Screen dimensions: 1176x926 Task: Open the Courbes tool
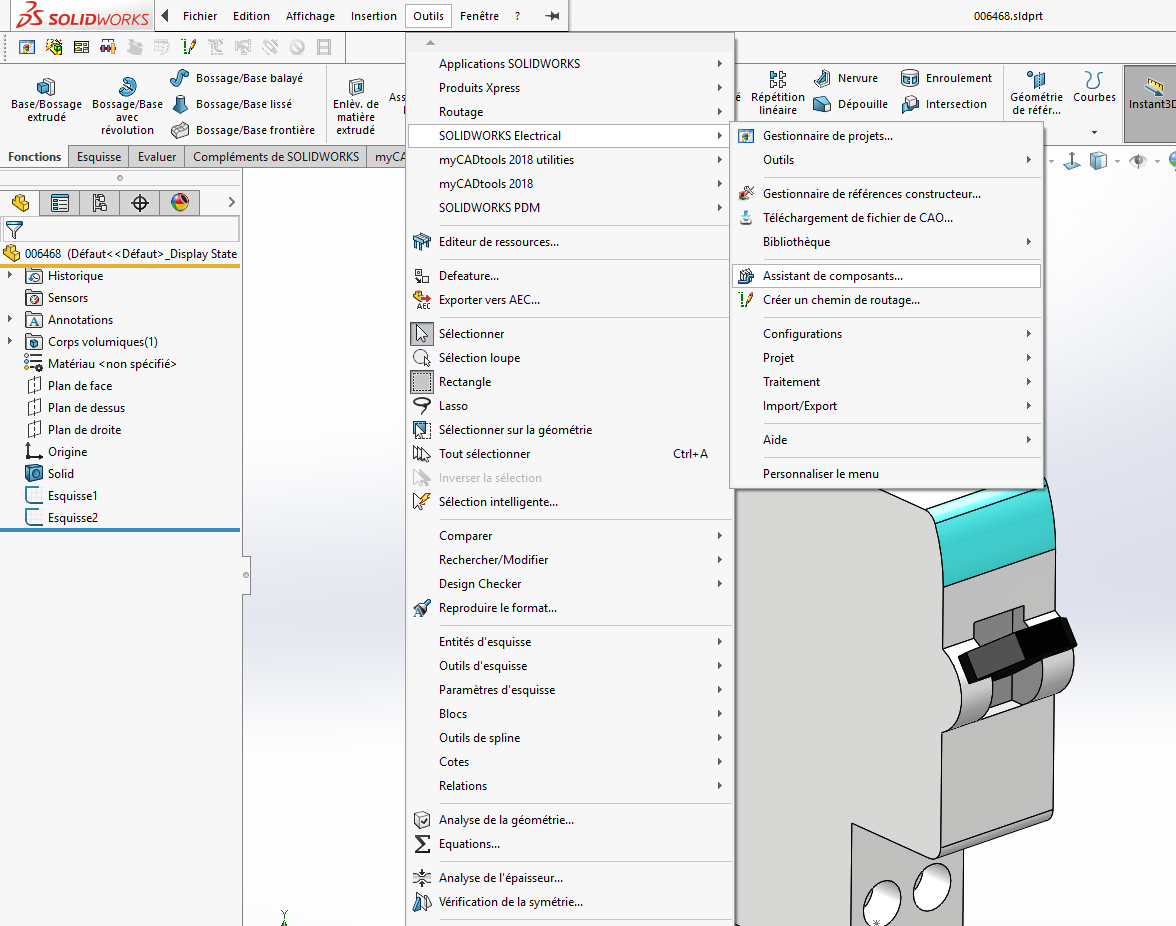point(1094,87)
